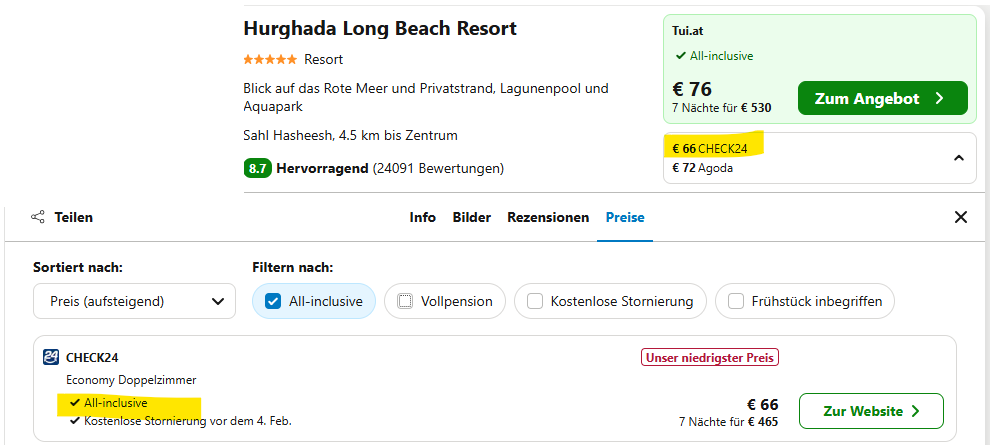Click the green 8.7 rating badge
The image size is (990, 445).
258,169
